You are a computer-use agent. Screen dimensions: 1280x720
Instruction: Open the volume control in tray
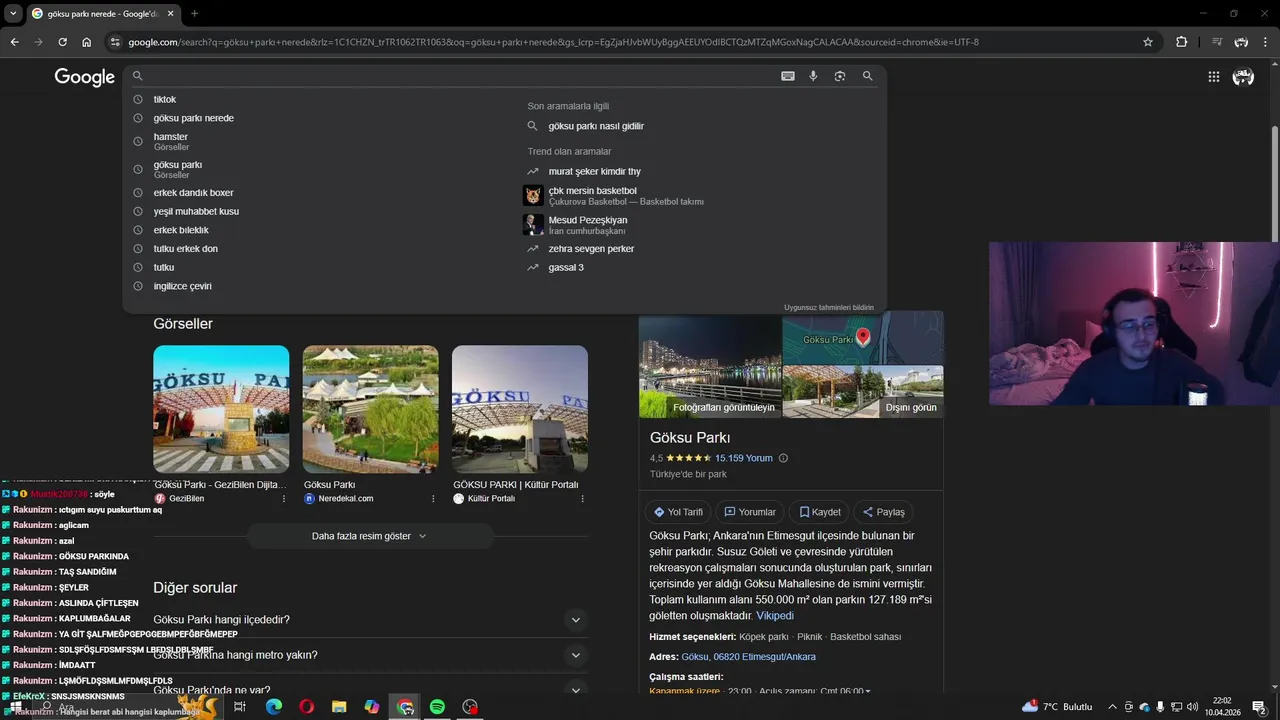click(x=1192, y=707)
